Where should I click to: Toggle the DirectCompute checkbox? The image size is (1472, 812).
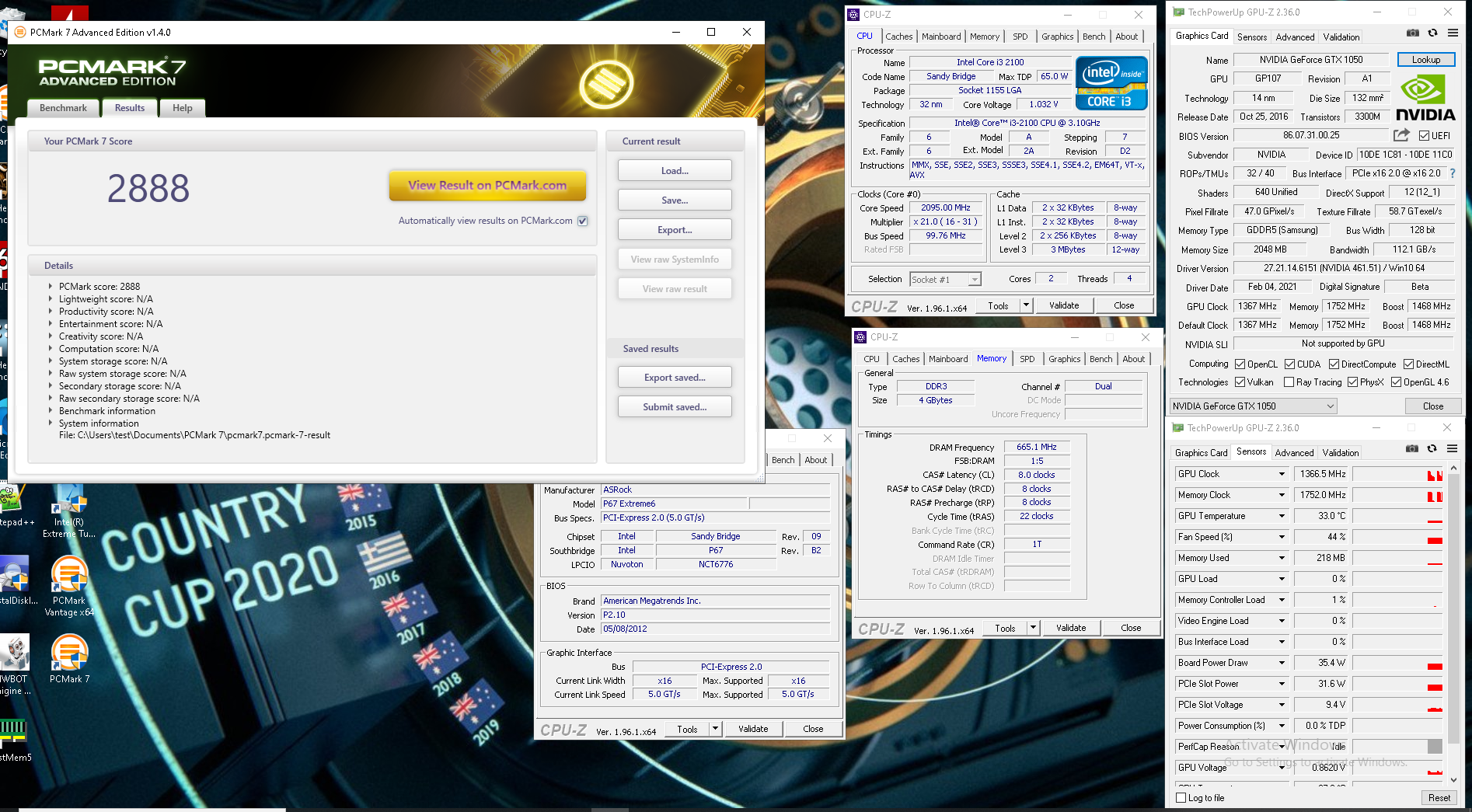click(1334, 364)
